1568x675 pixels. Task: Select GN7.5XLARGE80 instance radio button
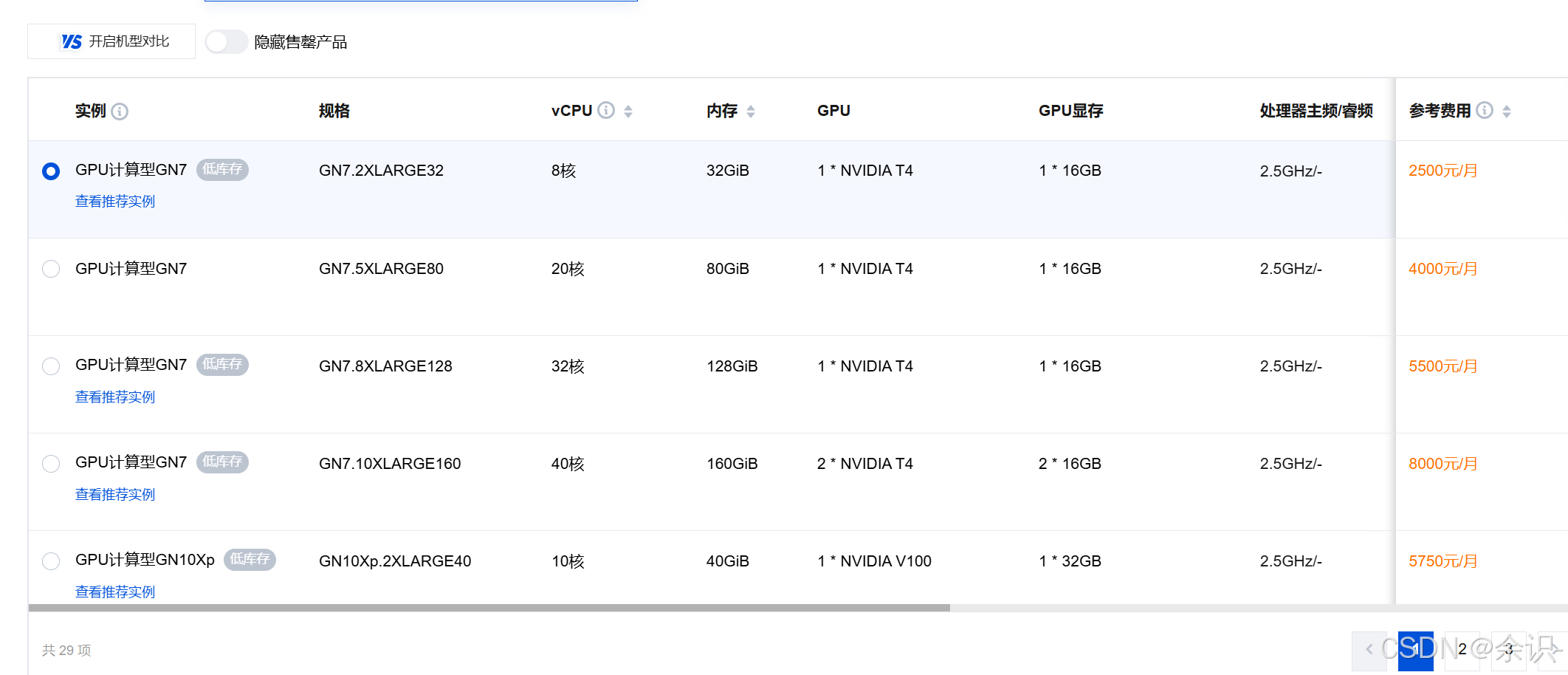(51, 269)
